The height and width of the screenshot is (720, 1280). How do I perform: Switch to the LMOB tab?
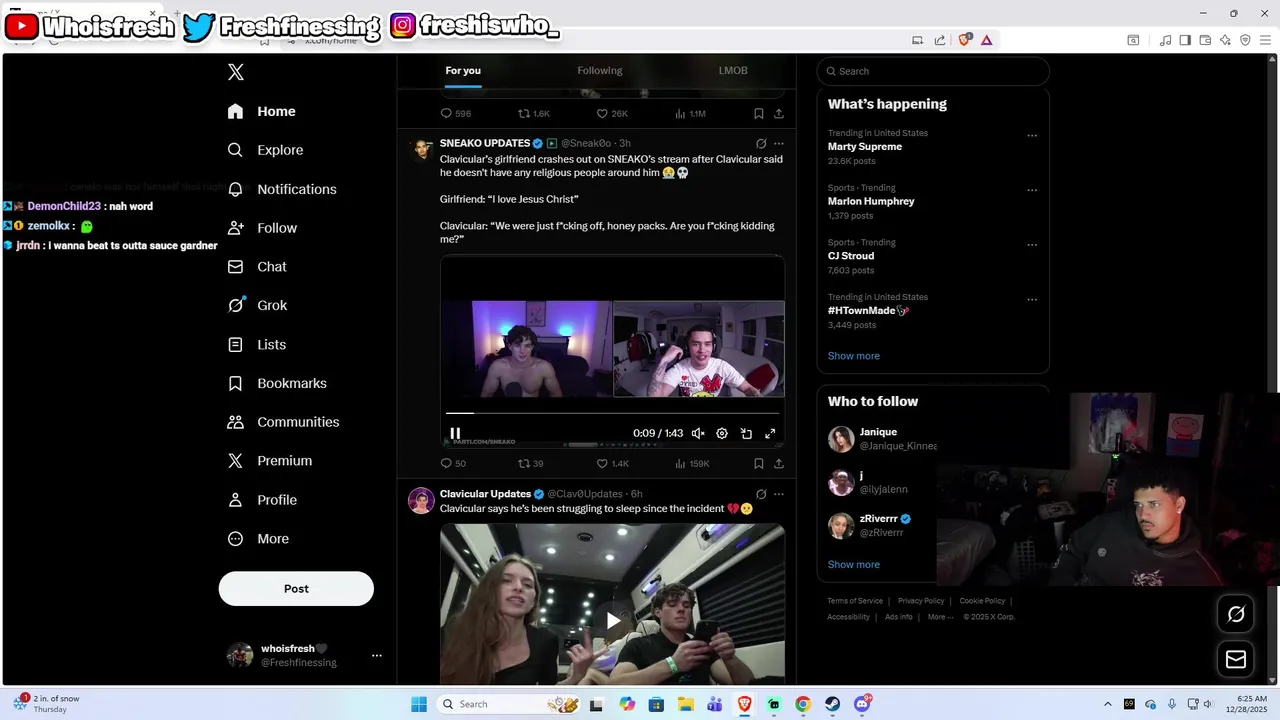(x=733, y=71)
